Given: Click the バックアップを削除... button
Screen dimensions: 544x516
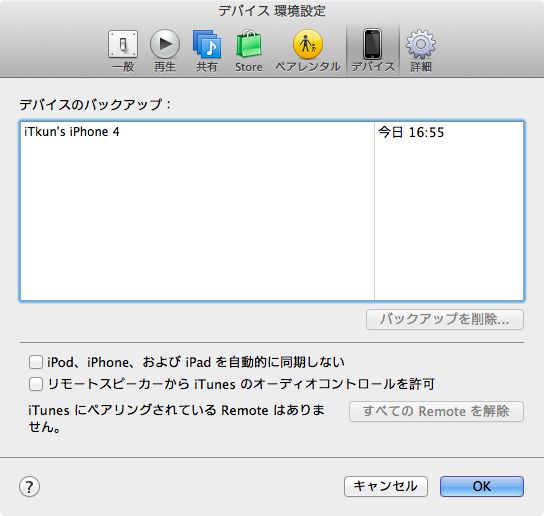Looking at the screenshot, I should pos(445,319).
